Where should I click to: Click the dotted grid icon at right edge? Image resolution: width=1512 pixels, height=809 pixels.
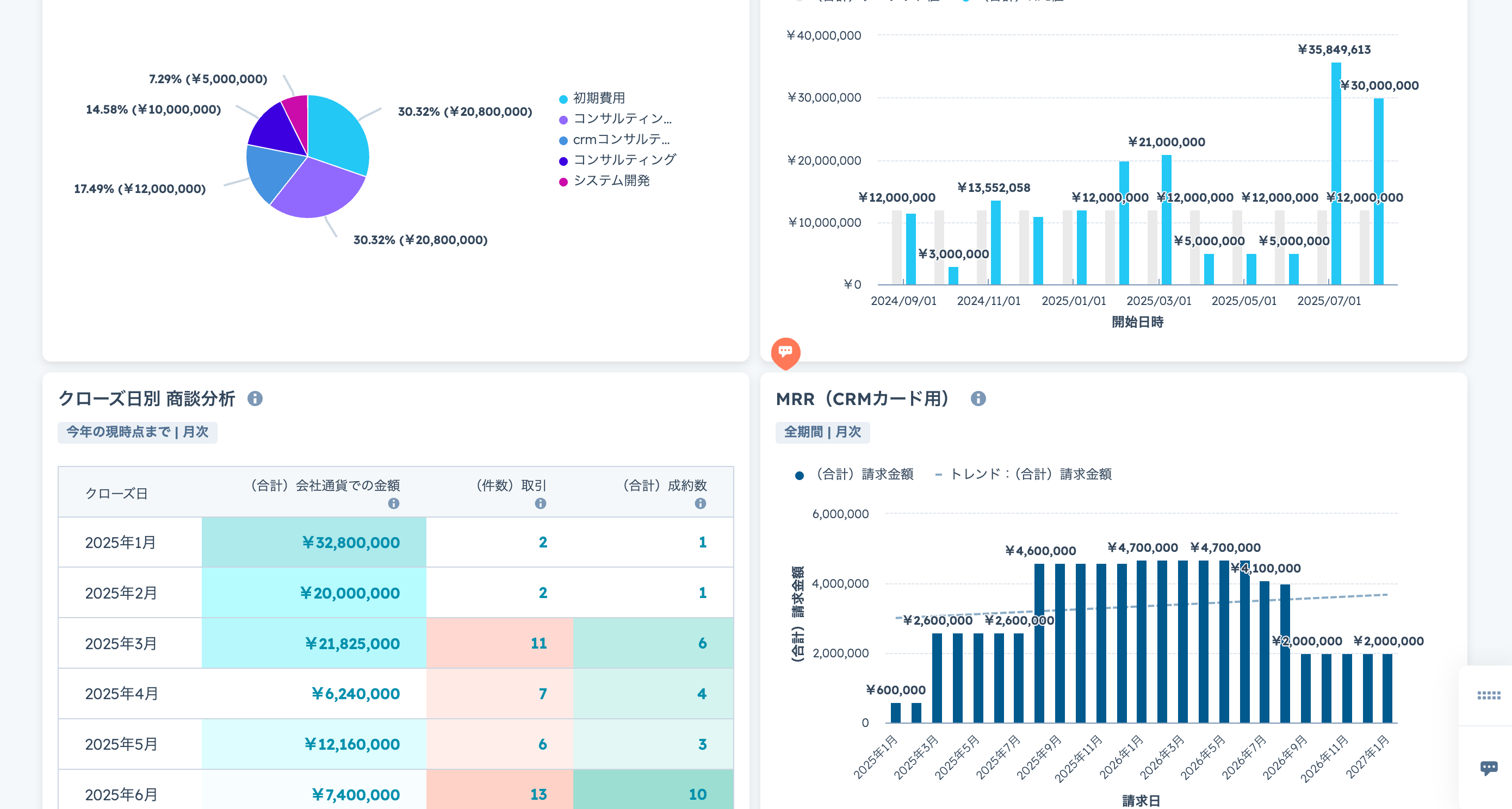tap(1489, 695)
